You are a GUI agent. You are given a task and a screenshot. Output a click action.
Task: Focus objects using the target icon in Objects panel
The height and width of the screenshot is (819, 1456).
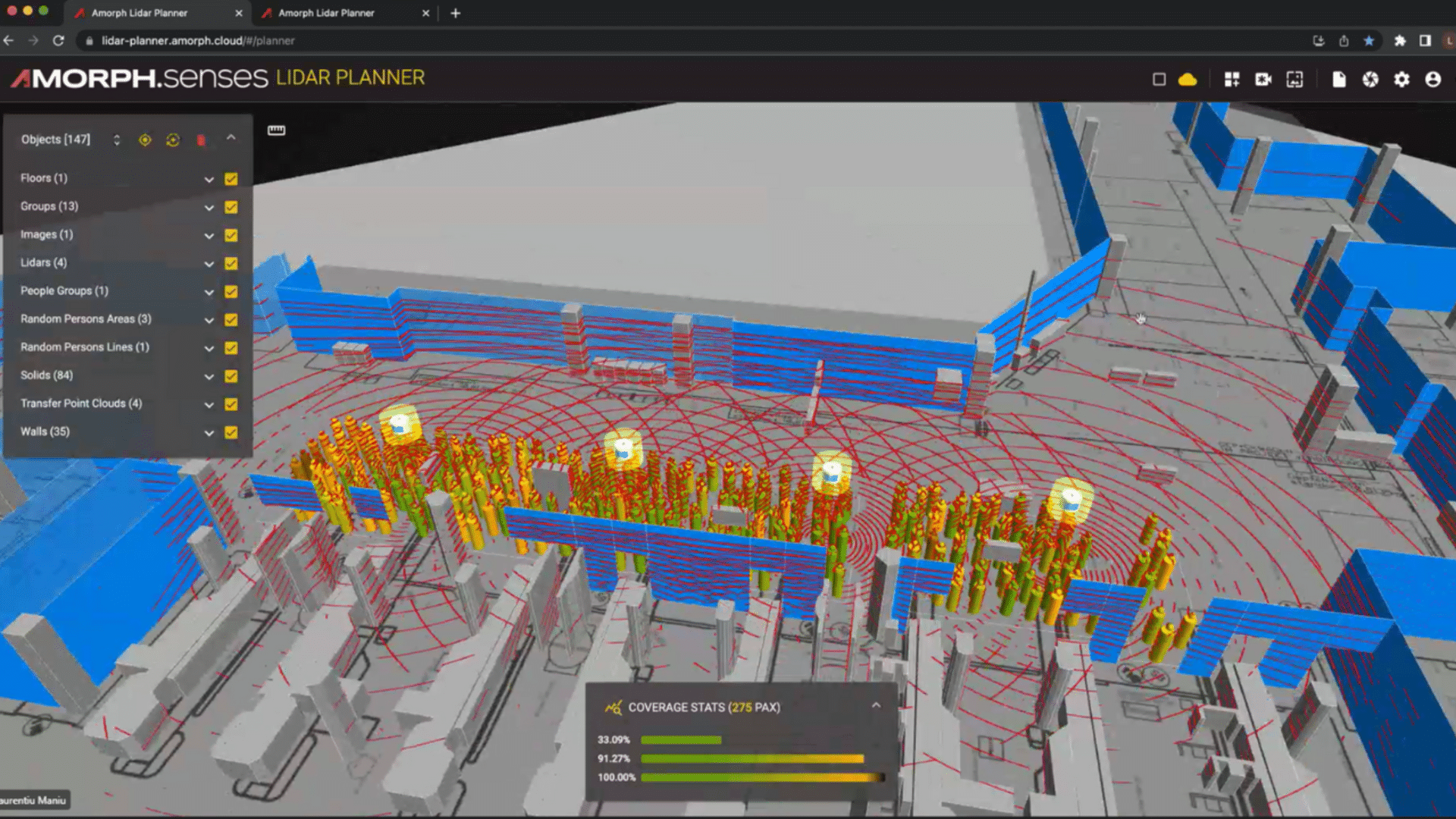pyautogui.click(x=143, y=140)
